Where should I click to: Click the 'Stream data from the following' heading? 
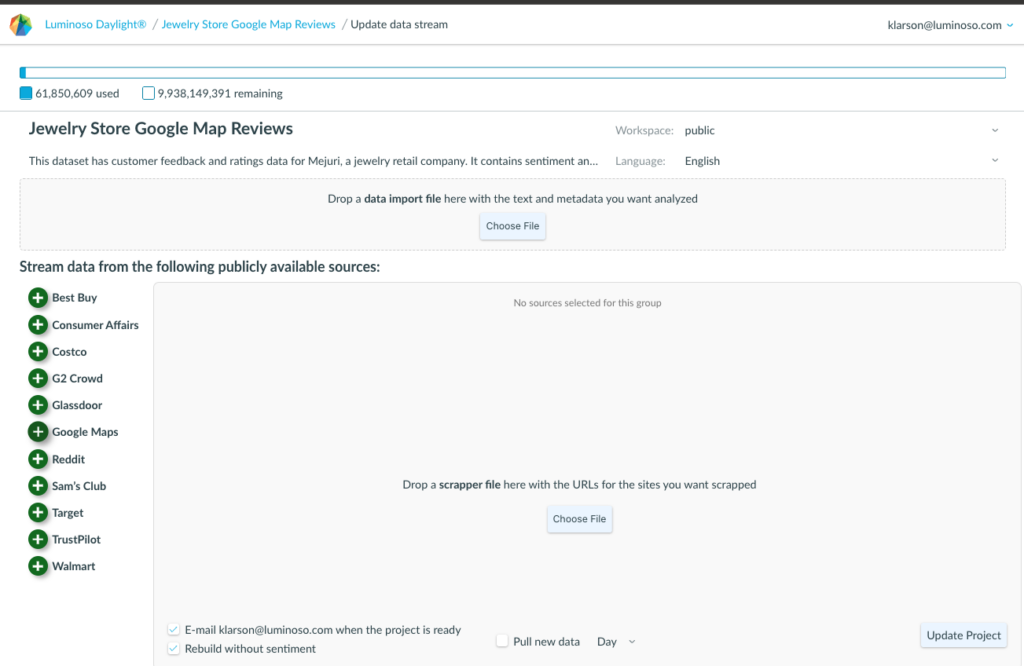(200, 266)
